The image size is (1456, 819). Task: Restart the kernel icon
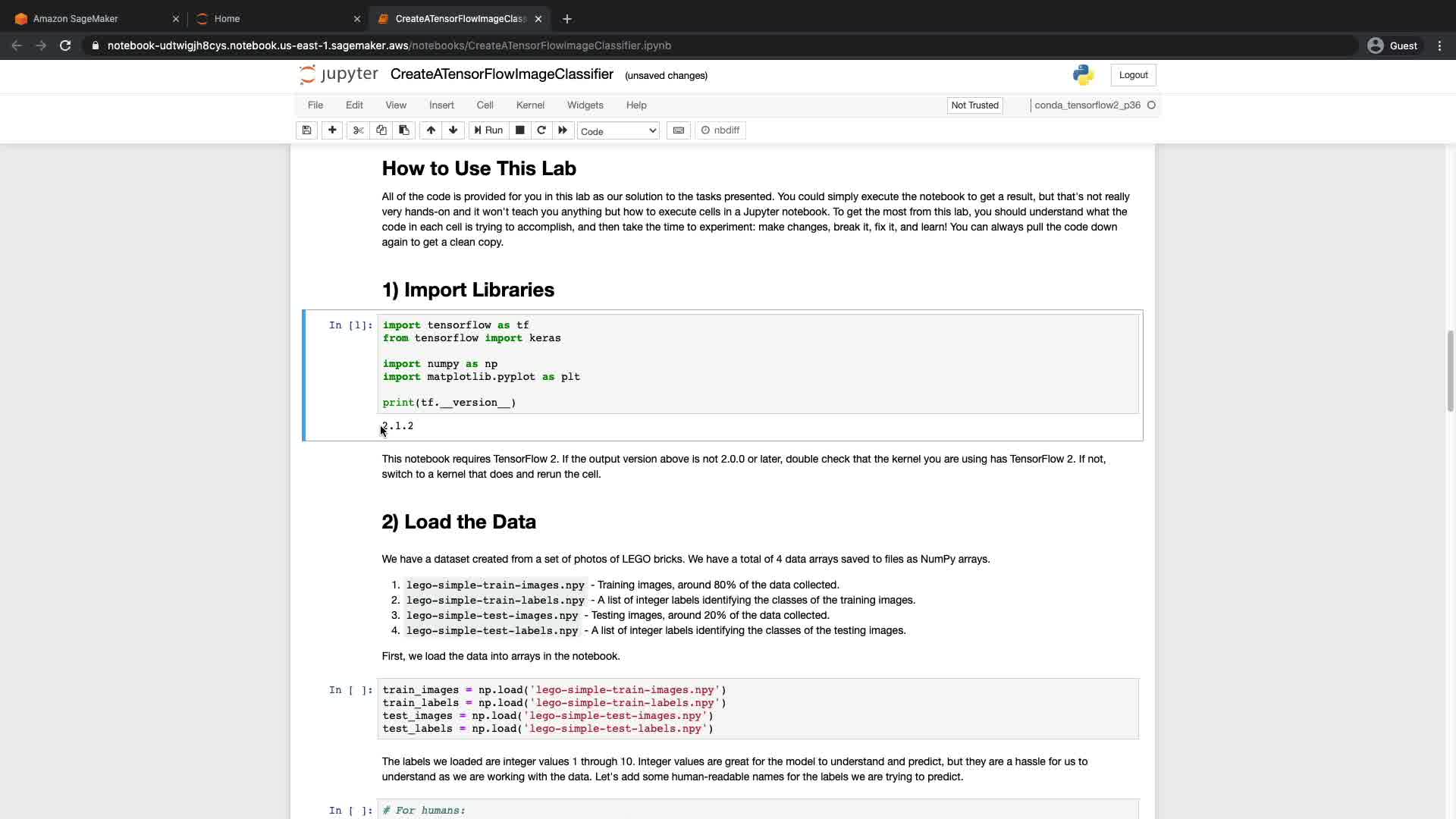pos(541,130)
